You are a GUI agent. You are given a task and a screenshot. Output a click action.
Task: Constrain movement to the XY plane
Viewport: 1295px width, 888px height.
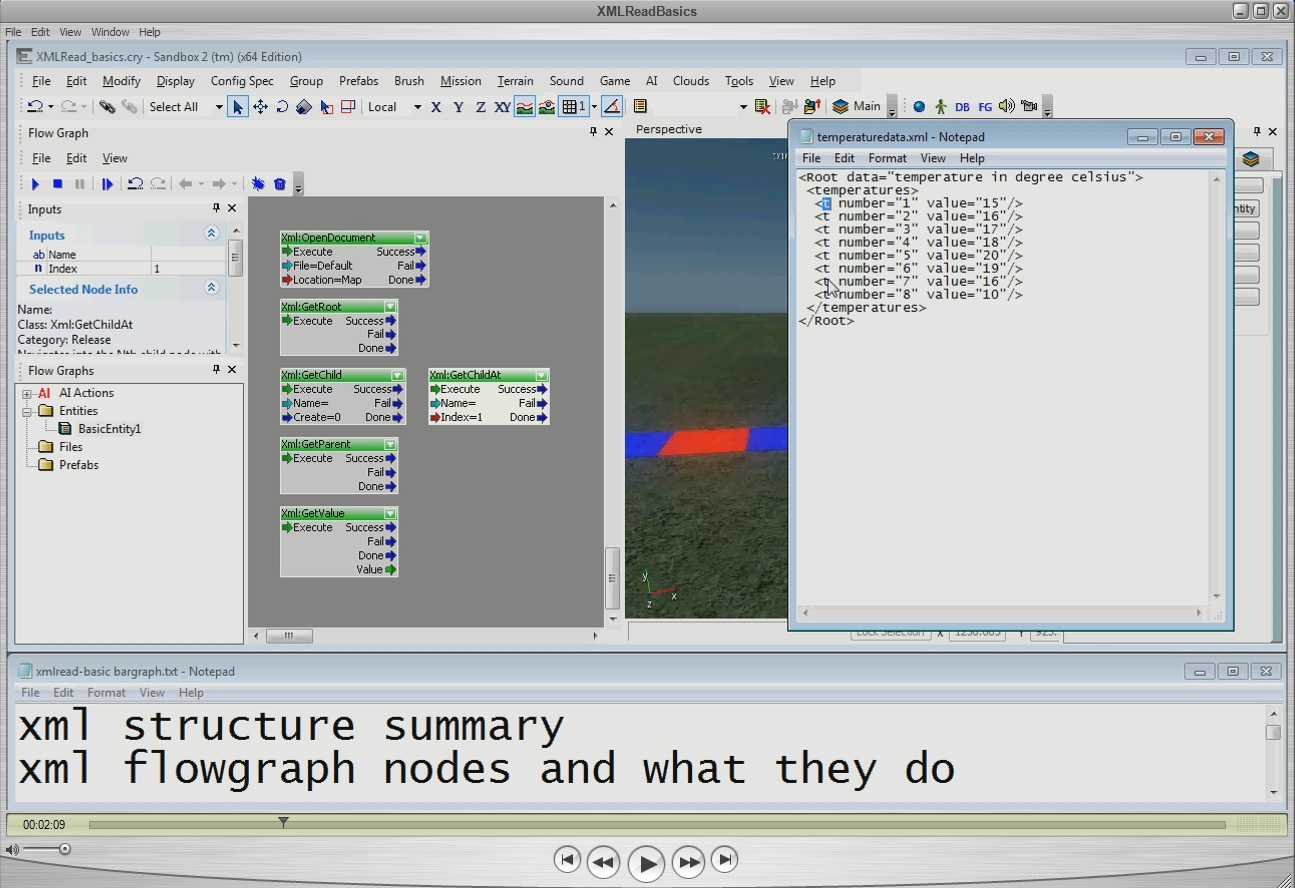click(502, 107)
